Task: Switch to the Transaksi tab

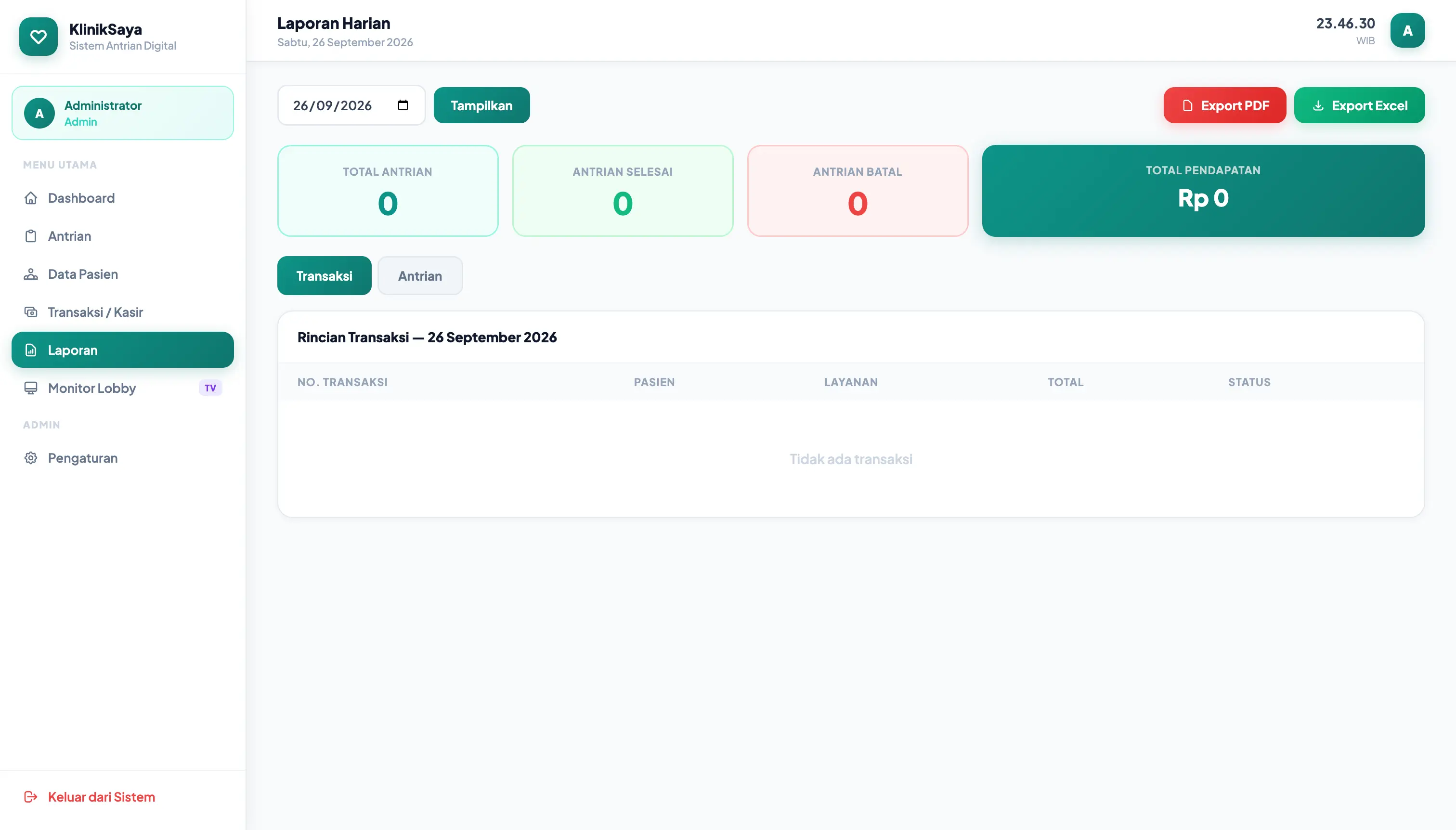Action: (x=325, y=276)
